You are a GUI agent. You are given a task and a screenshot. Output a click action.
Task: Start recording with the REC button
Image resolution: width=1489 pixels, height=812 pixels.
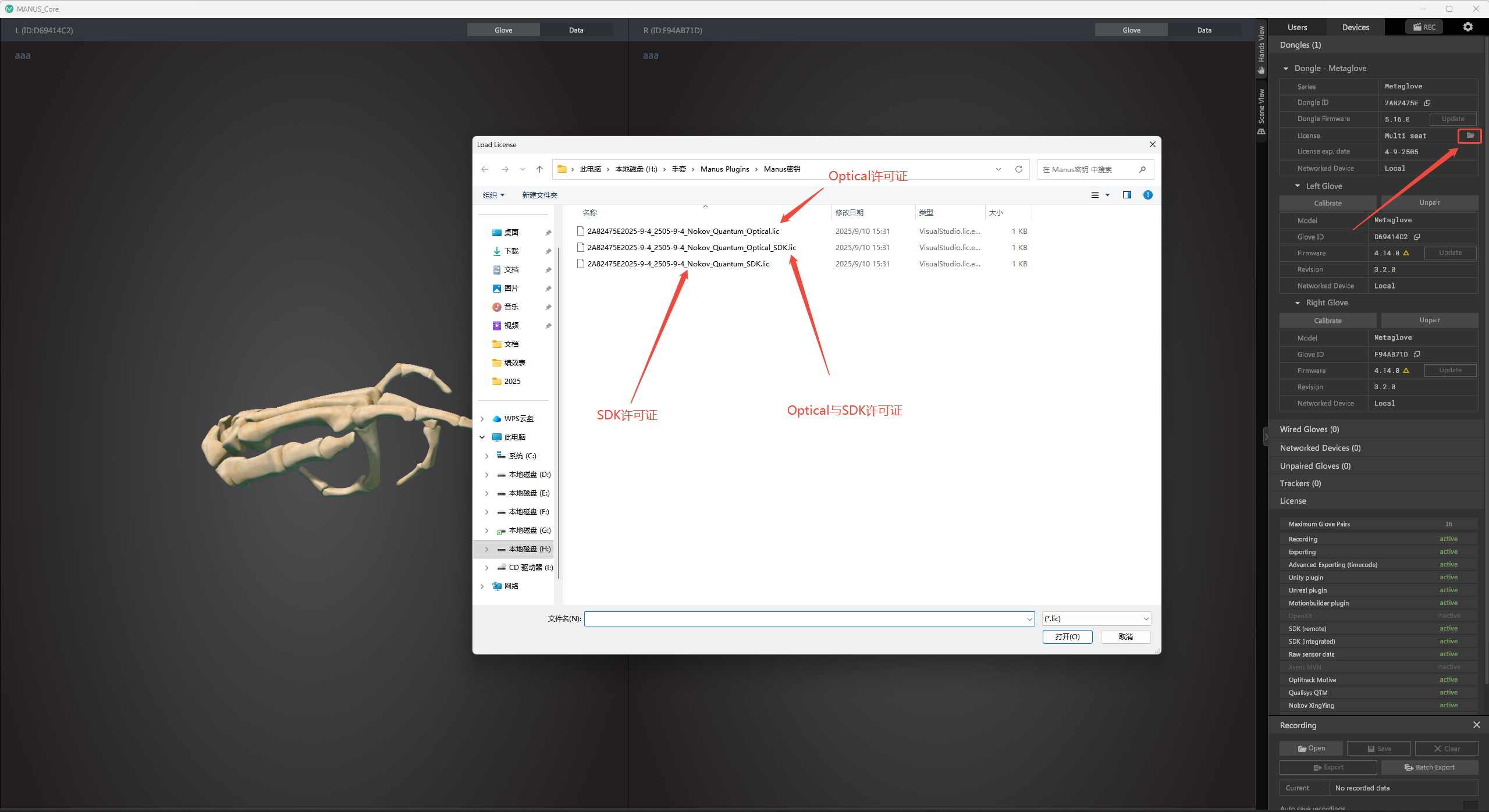(x=1424, y=27)
